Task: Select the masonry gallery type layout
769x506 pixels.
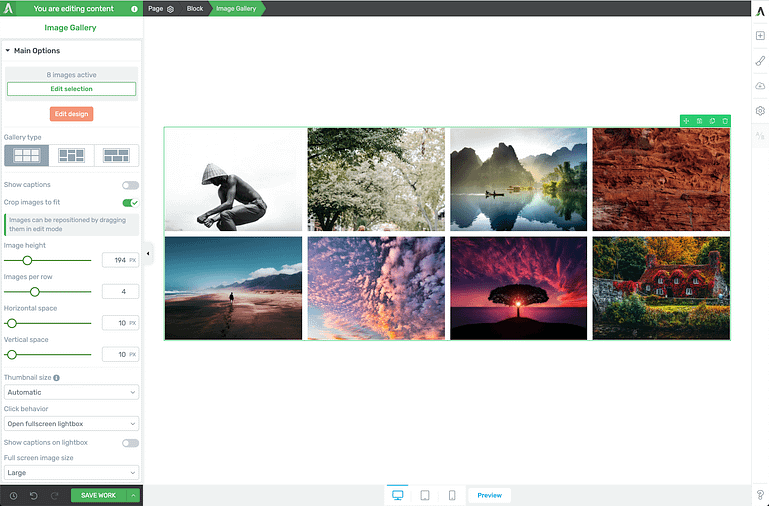Action: tap(71, 155)
